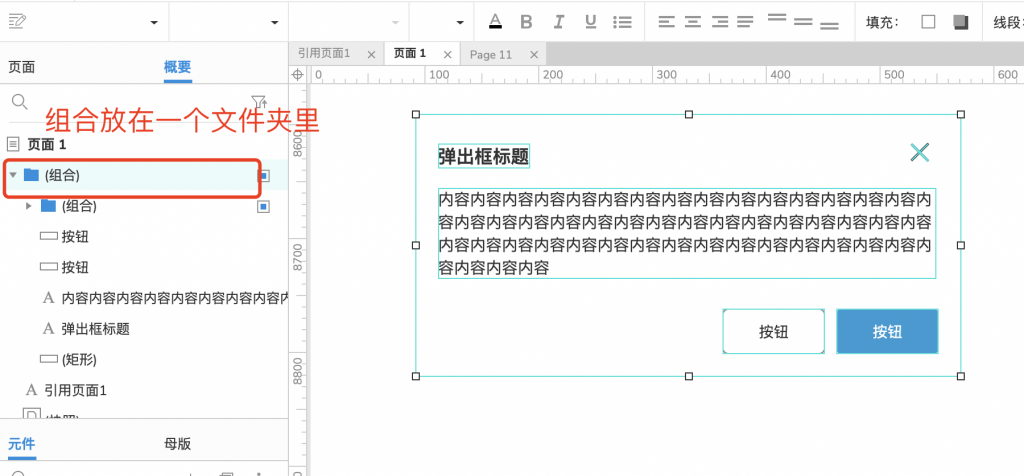Screen dimensions: 1024x476
Task: Expand the nested 组合 folder
Action: point(29,206)
